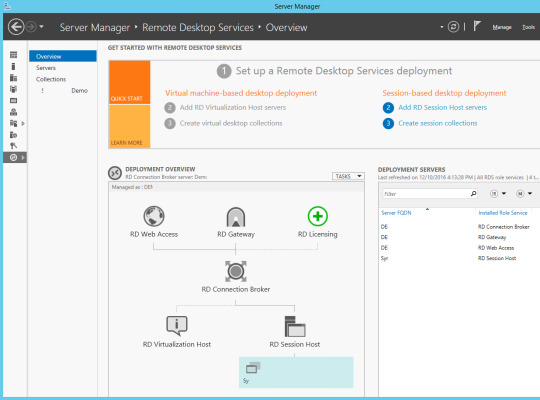Open Dashboard grid icon in sidebar
The height and width of the screenshot is (400, 540).
click(13, 55)
